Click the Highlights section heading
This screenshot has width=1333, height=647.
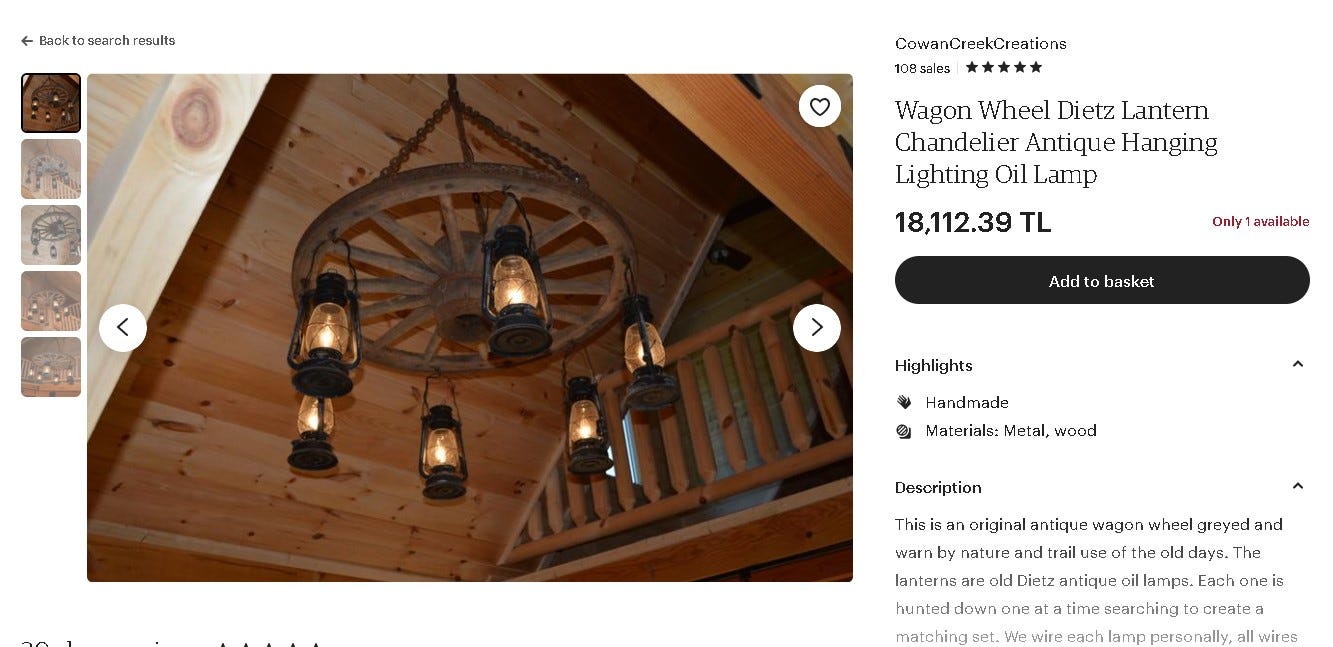click(x=934, y=365)
